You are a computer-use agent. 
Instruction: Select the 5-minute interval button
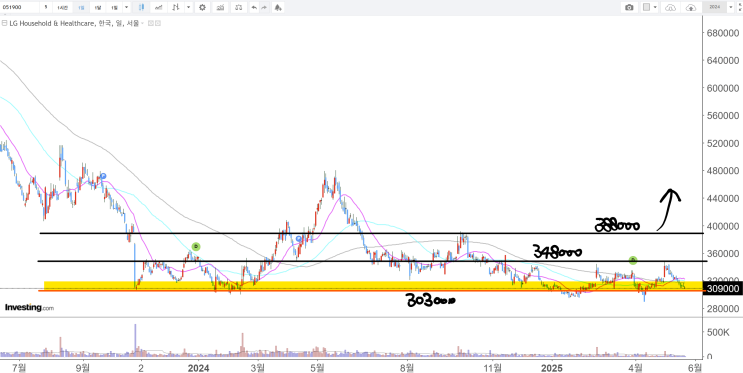(x=46, y=7)
